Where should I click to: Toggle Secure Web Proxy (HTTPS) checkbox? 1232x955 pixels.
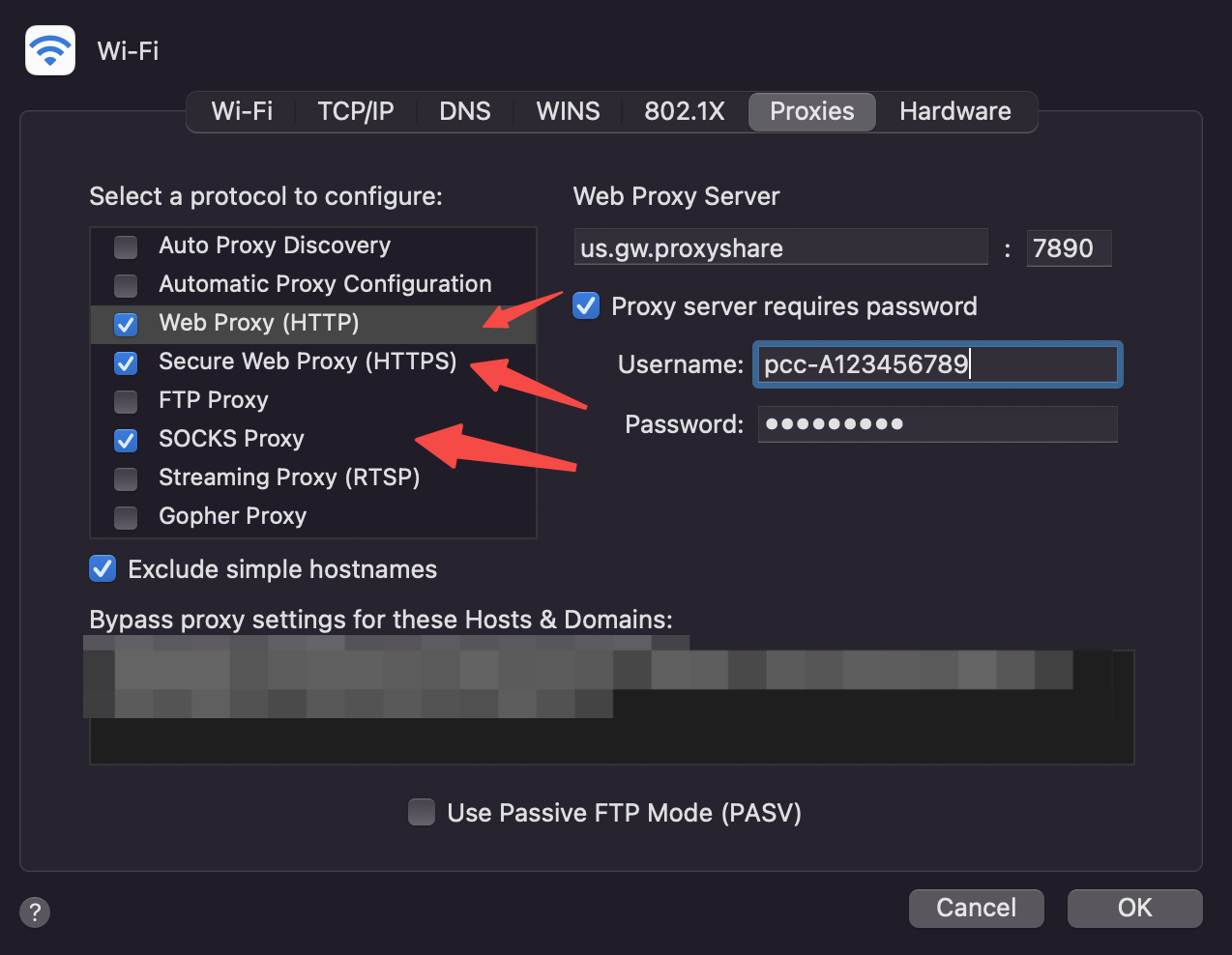coord(126,362)
